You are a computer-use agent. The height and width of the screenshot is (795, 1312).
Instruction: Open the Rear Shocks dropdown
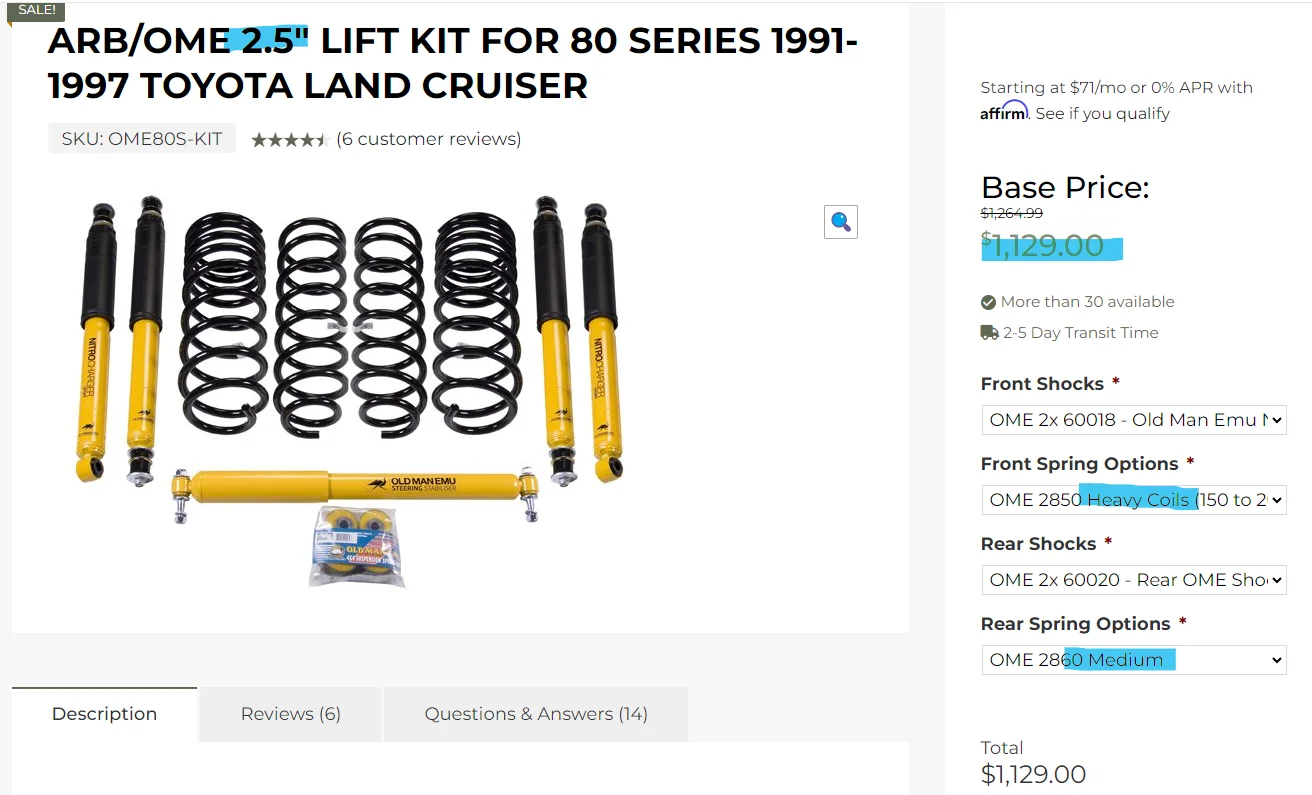pyautogui.click(x=1134, y=580)
